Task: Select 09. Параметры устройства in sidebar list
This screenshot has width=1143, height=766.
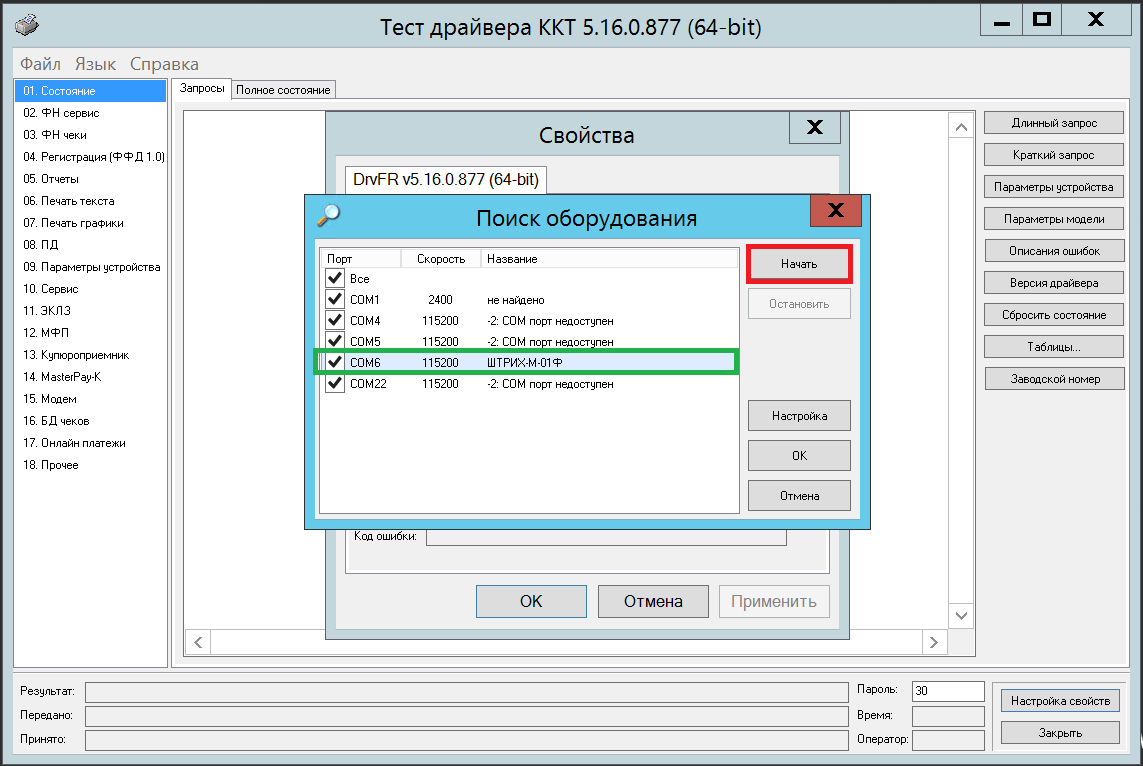Action: pos(92,267)
